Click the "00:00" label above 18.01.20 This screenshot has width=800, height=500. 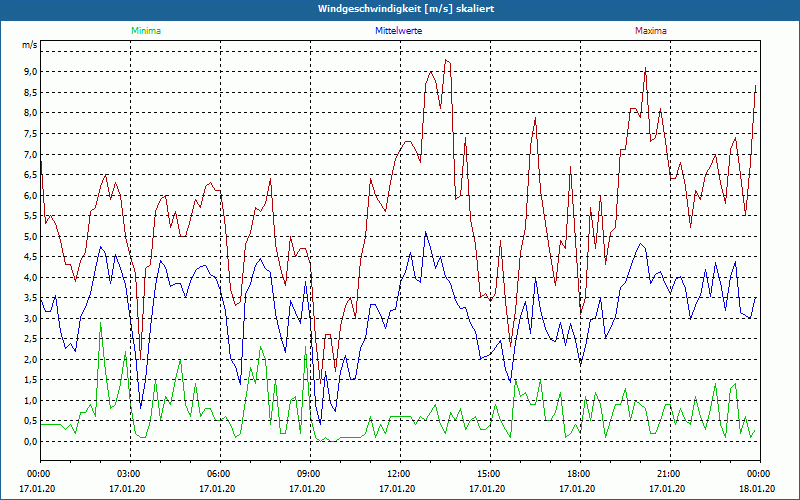(759, 474)
